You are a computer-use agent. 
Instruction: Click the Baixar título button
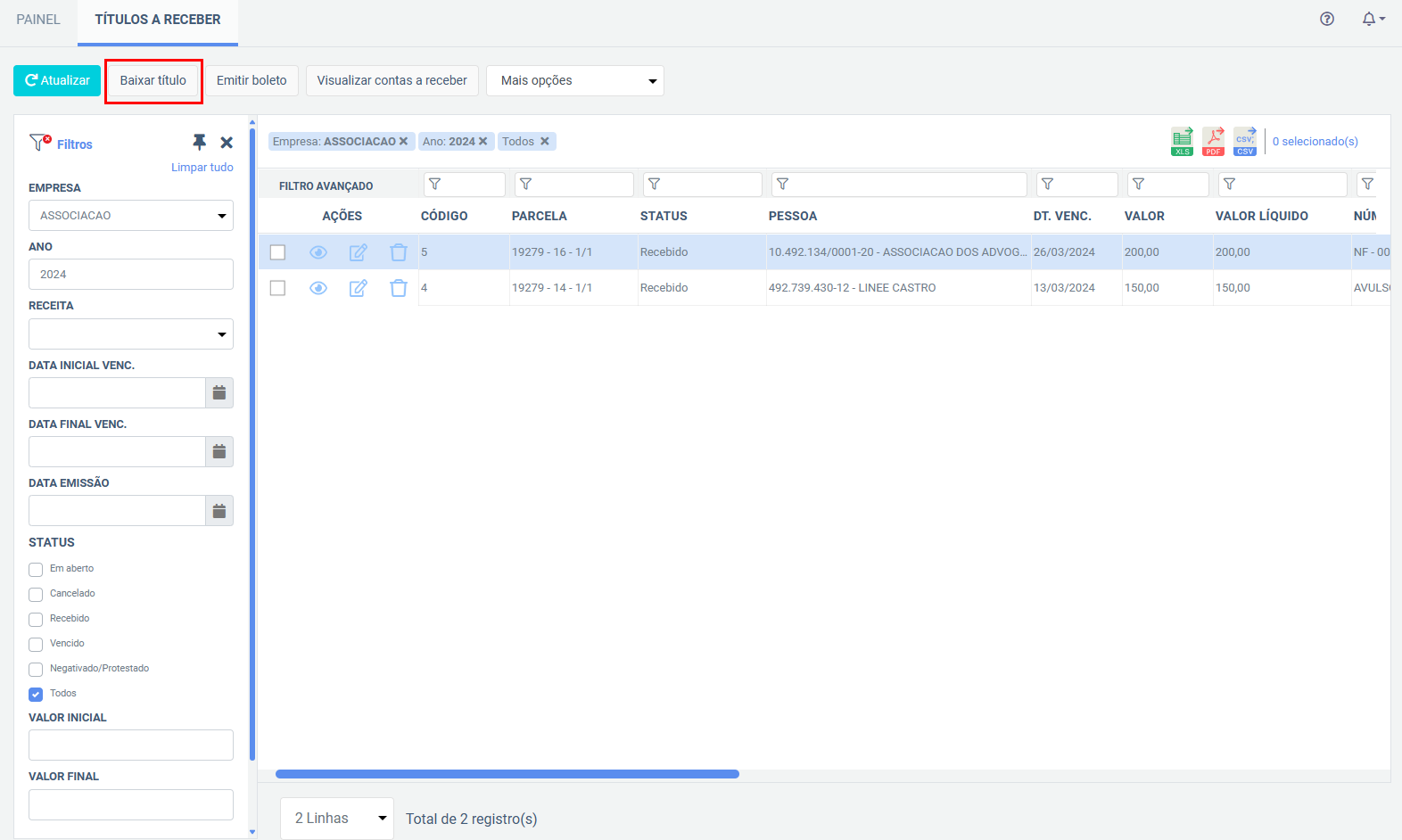pos(153,80)
